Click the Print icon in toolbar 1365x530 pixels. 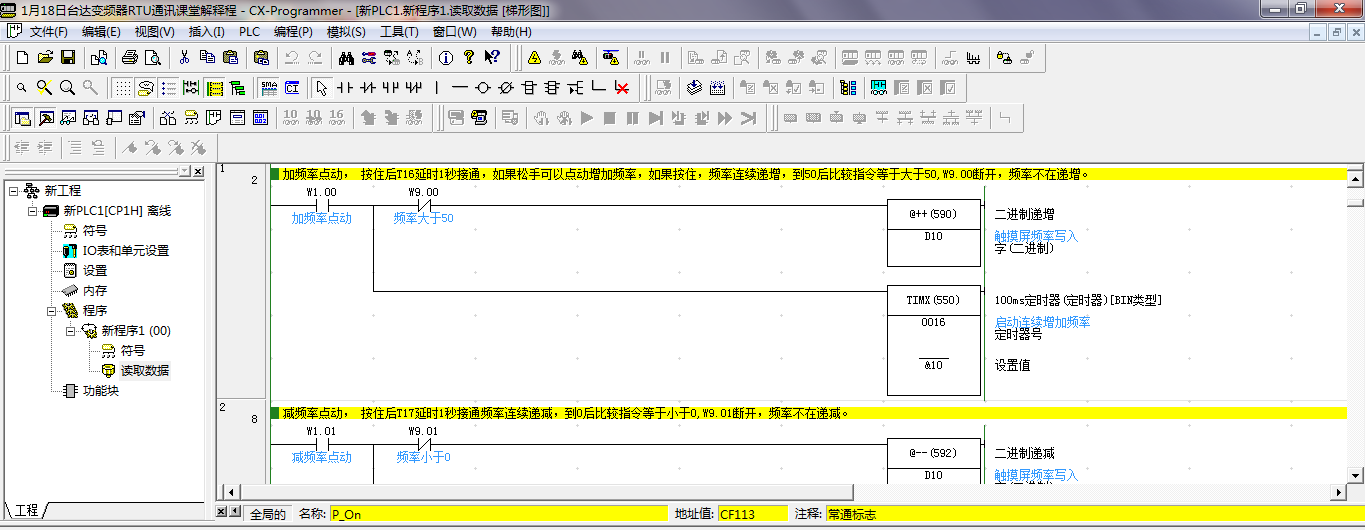[x=129, y=57]
